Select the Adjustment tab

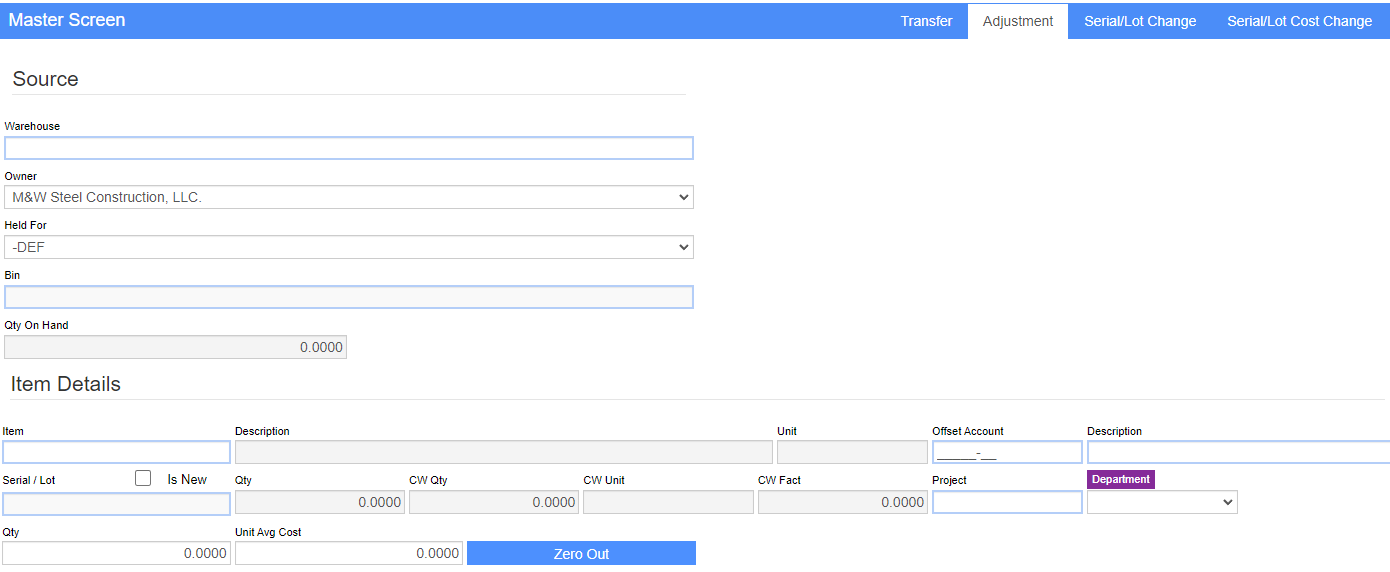(x=1018, y=21)
